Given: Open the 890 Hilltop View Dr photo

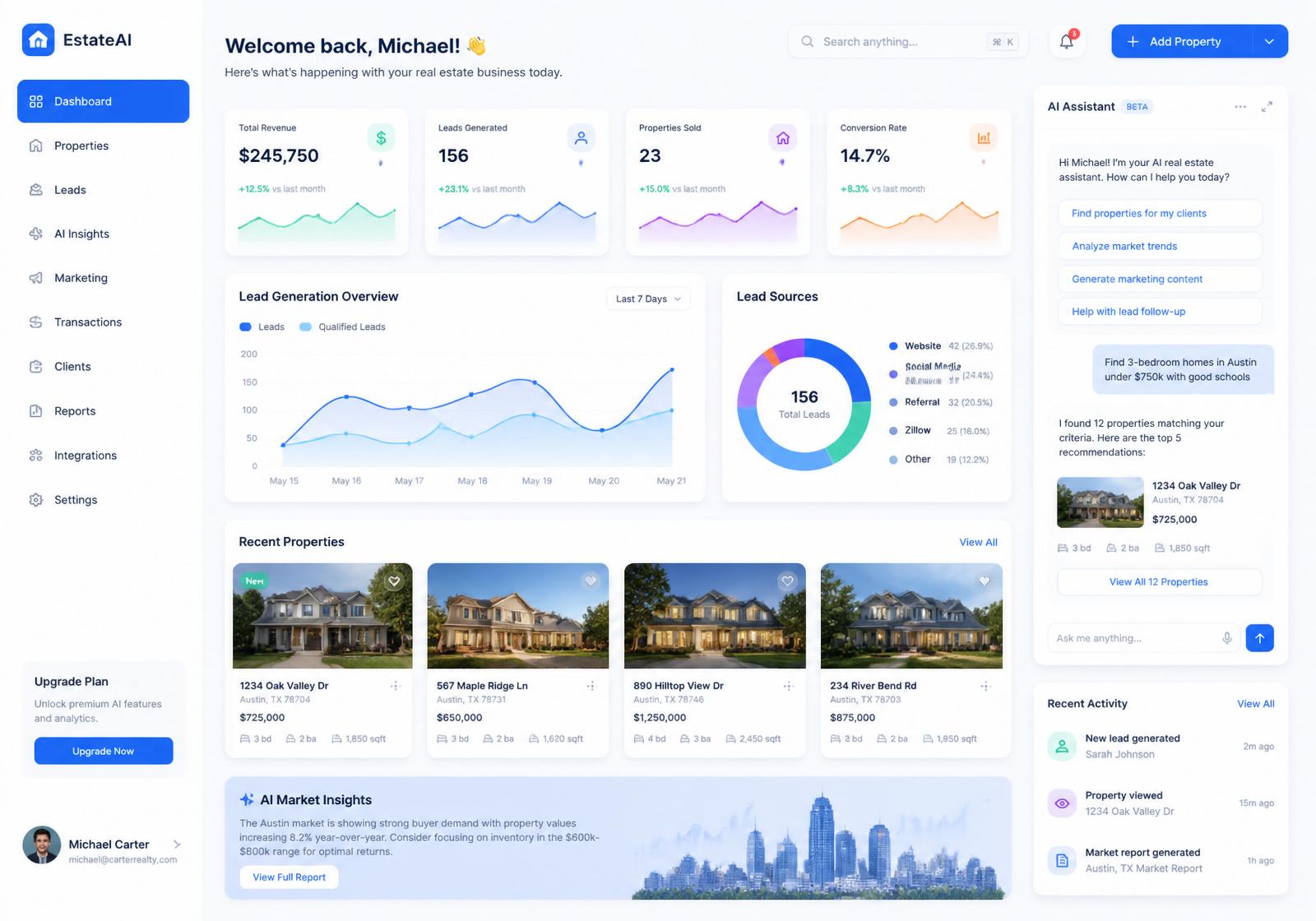Looking at the screenshot, I should tap(715, 616).
